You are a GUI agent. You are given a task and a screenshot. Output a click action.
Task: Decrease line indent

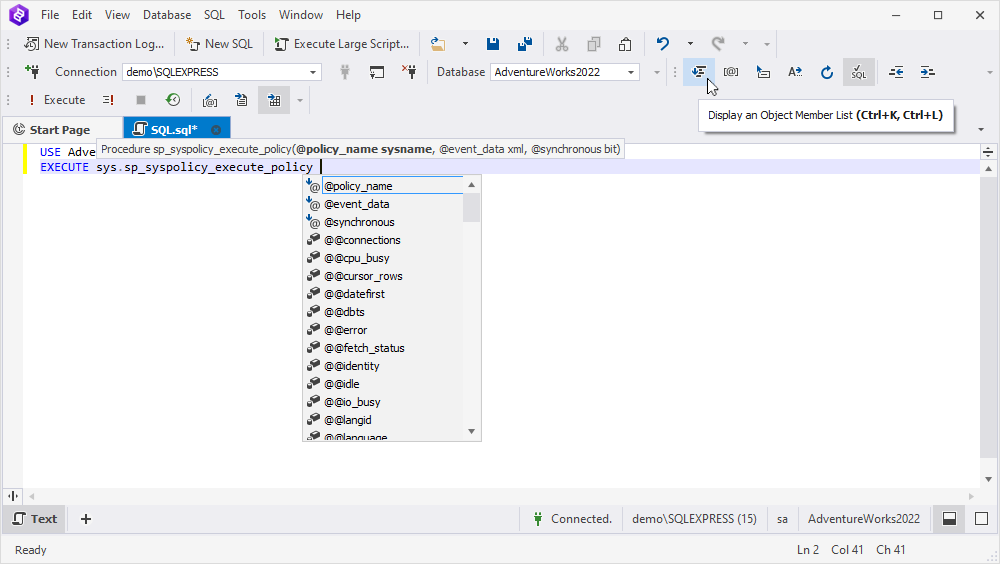pos(896,72)
